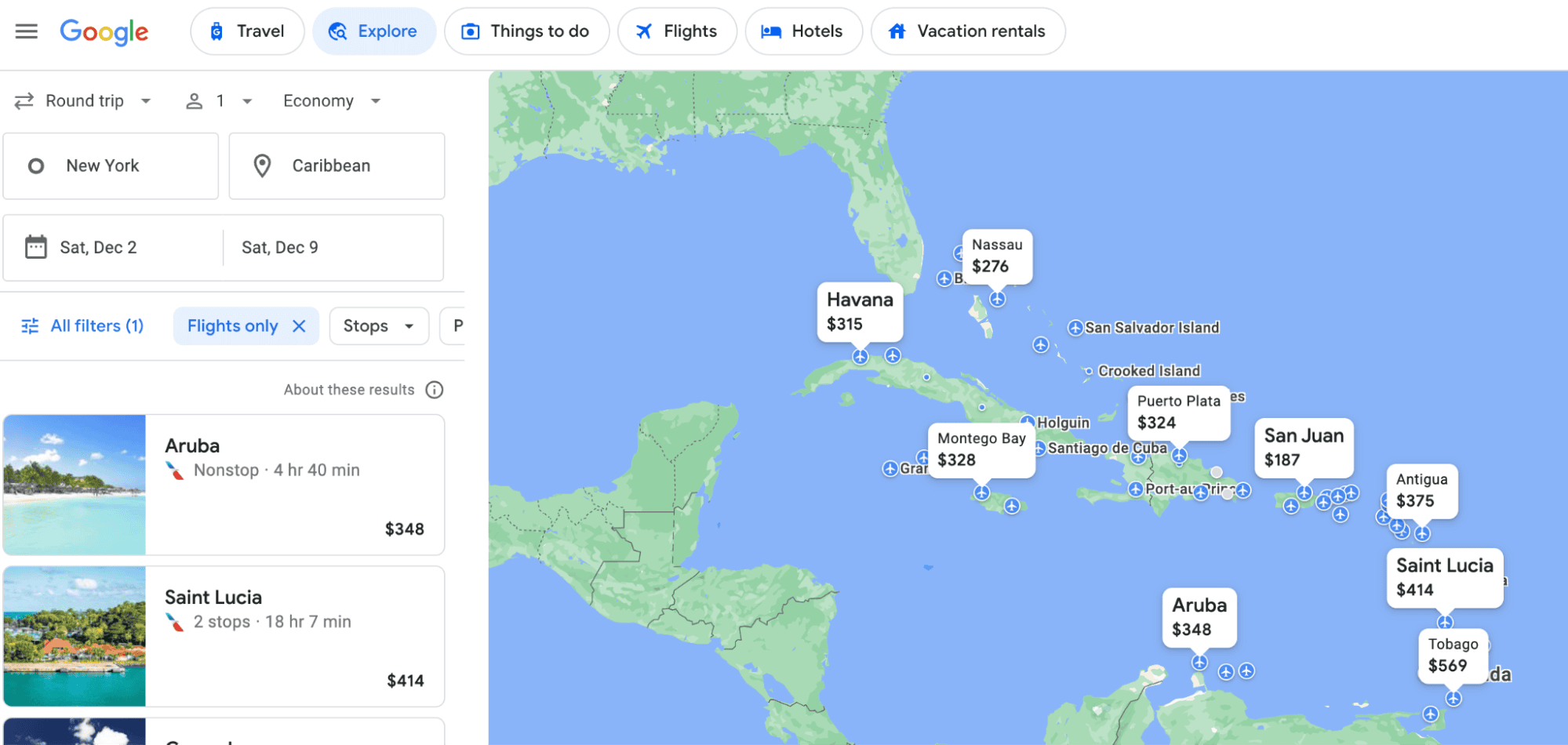Click the $414 price in Saint Lucia card
Screen dimensions: 1568x745
point(406,681)
